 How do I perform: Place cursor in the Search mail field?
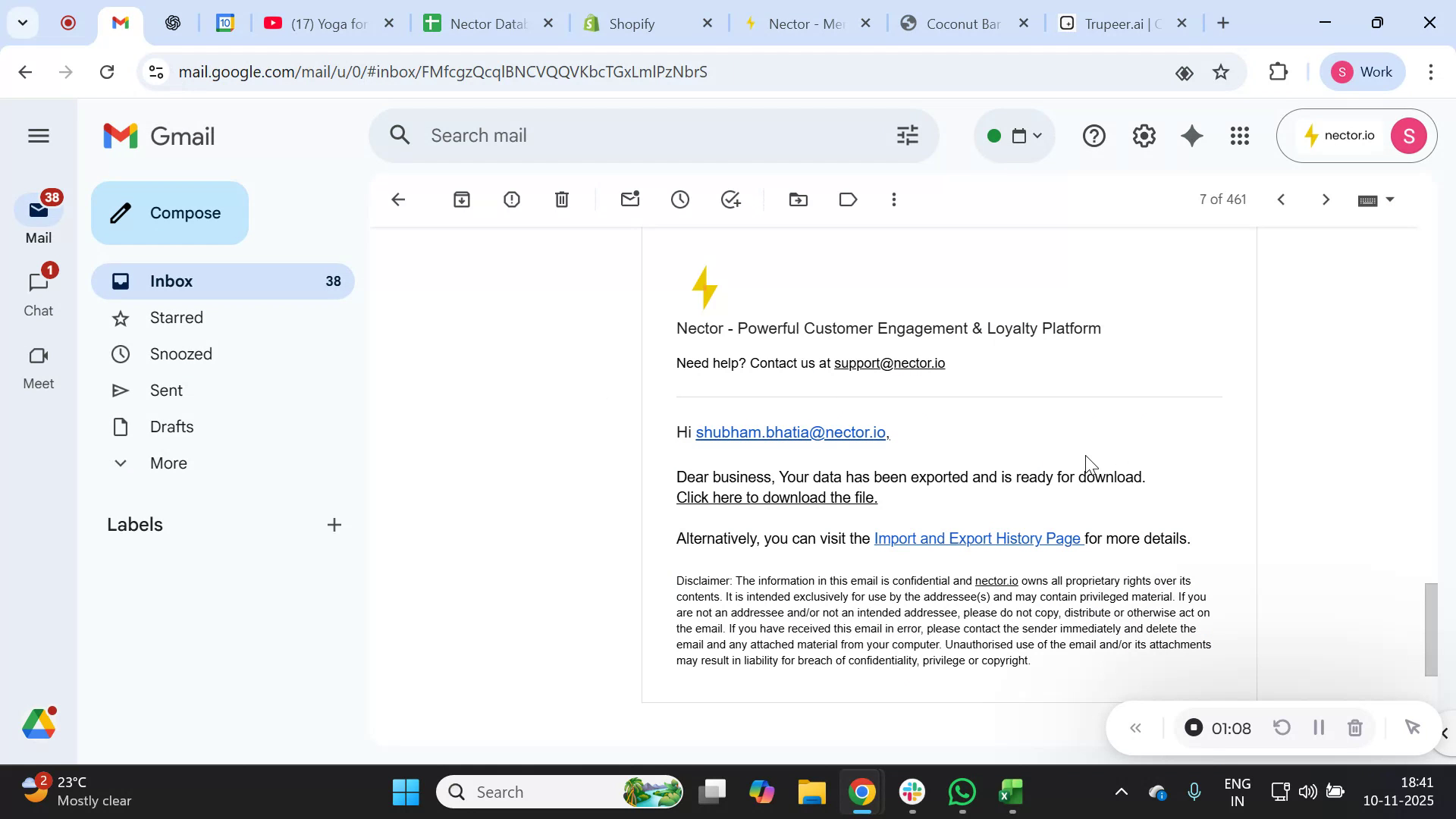coord(607,136)
